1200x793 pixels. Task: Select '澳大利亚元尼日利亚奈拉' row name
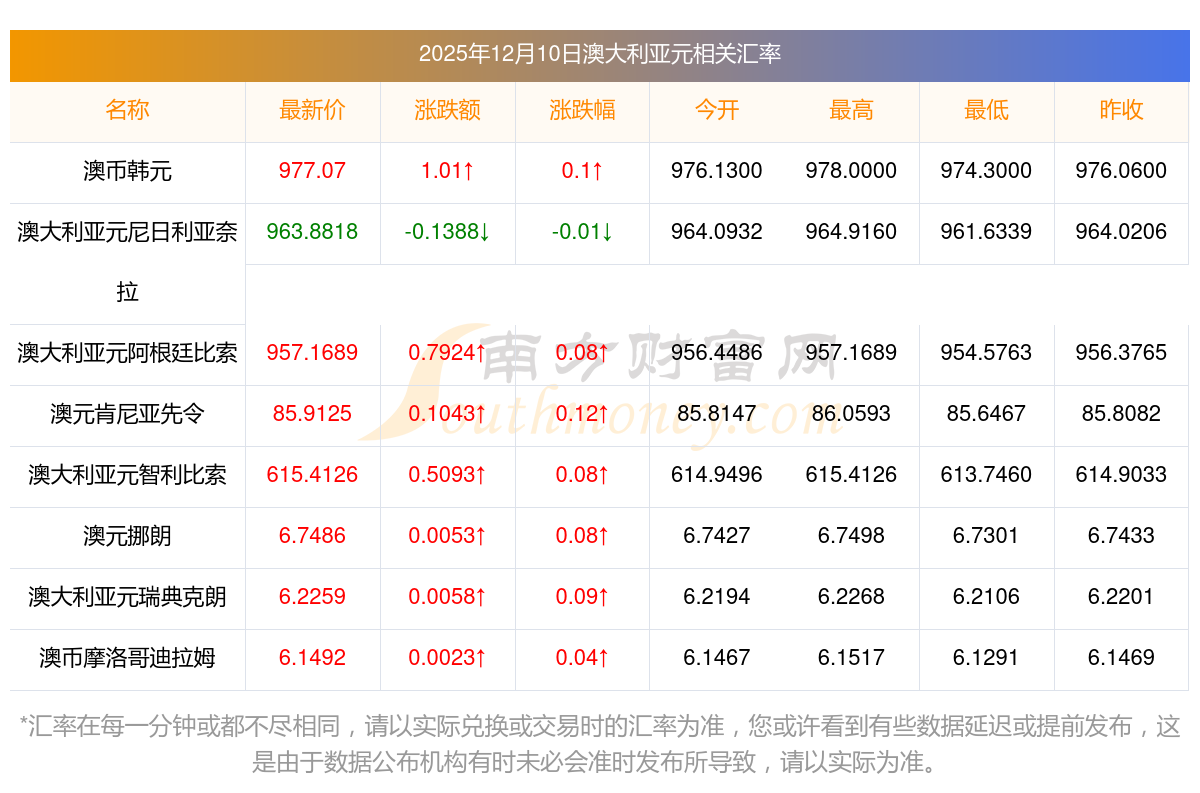click(127, 262)
